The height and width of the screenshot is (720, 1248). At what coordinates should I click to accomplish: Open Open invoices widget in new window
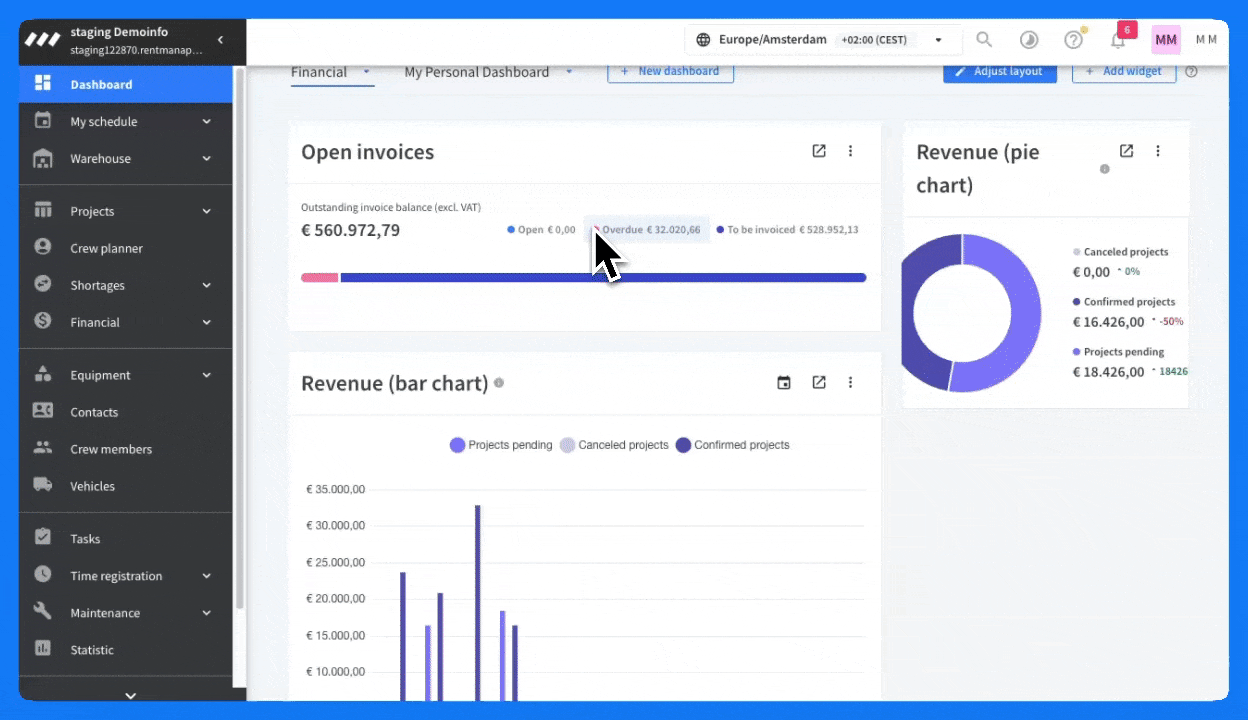click(819, 151)
